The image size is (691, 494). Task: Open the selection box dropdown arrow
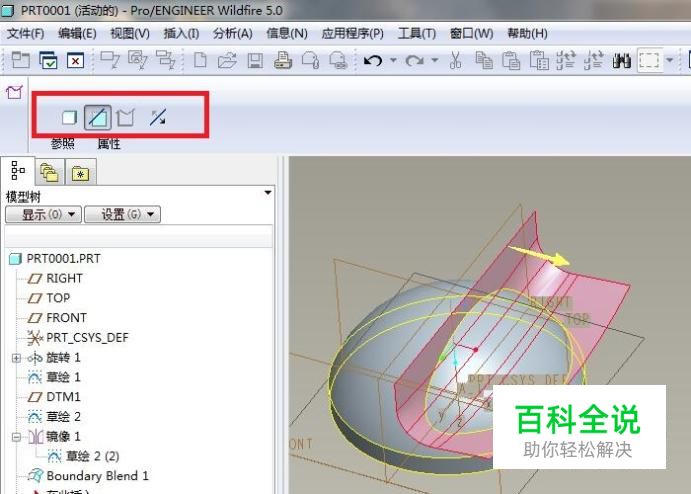coord(669,60)
